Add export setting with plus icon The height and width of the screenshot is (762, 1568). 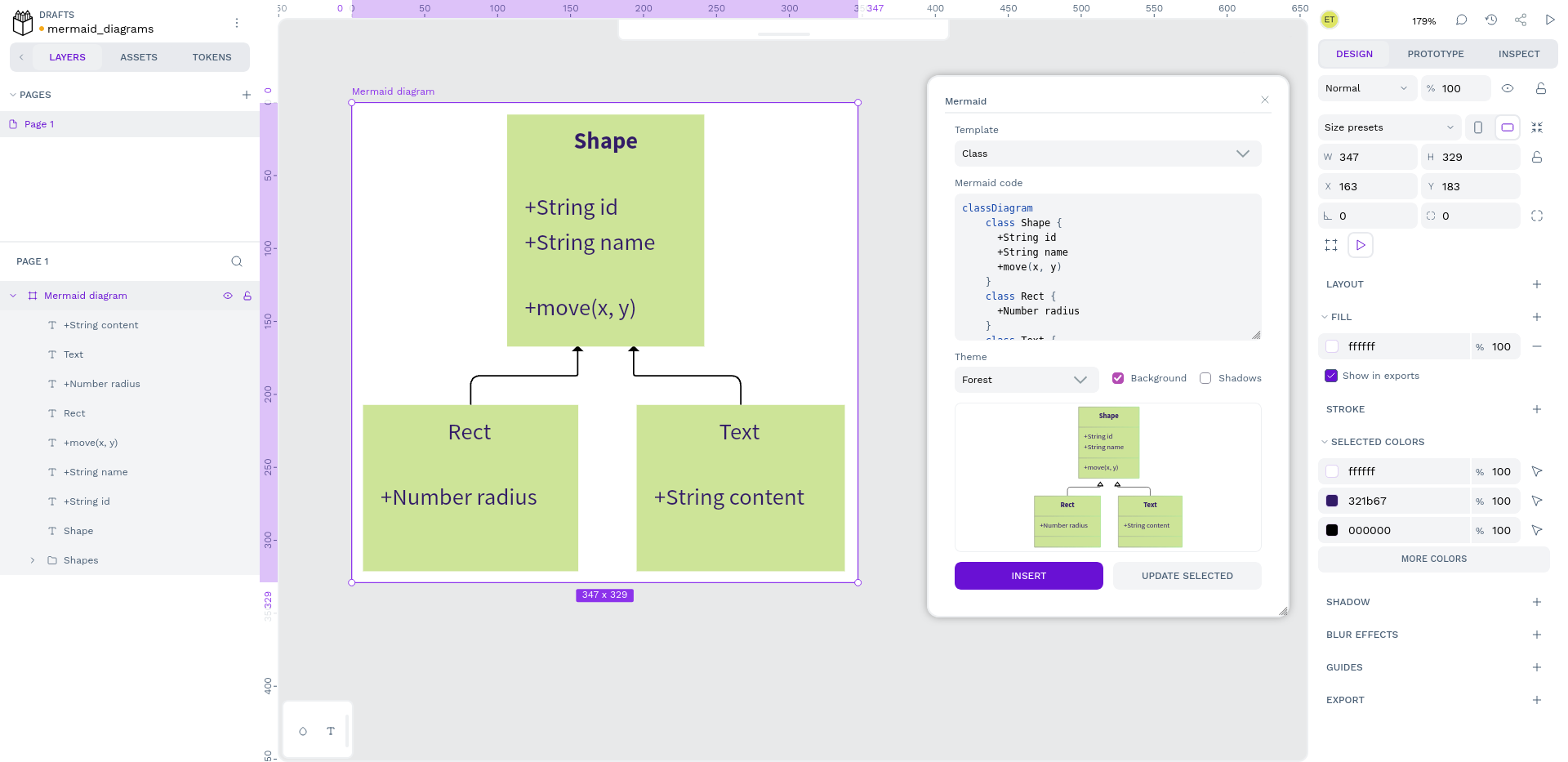pyautogui.click(x=1537, y=700)
